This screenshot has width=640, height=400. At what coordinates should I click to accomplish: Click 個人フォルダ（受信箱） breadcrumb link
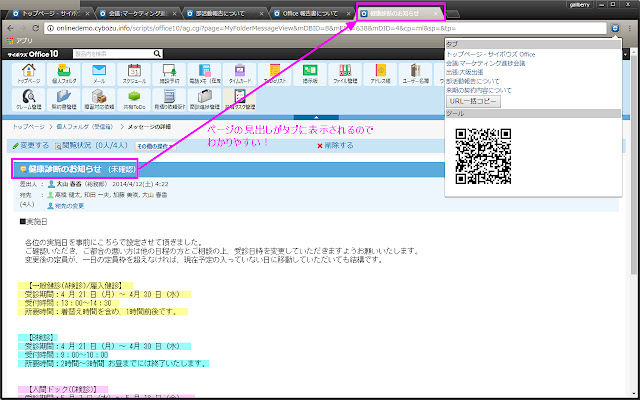[x=84, y=127]
